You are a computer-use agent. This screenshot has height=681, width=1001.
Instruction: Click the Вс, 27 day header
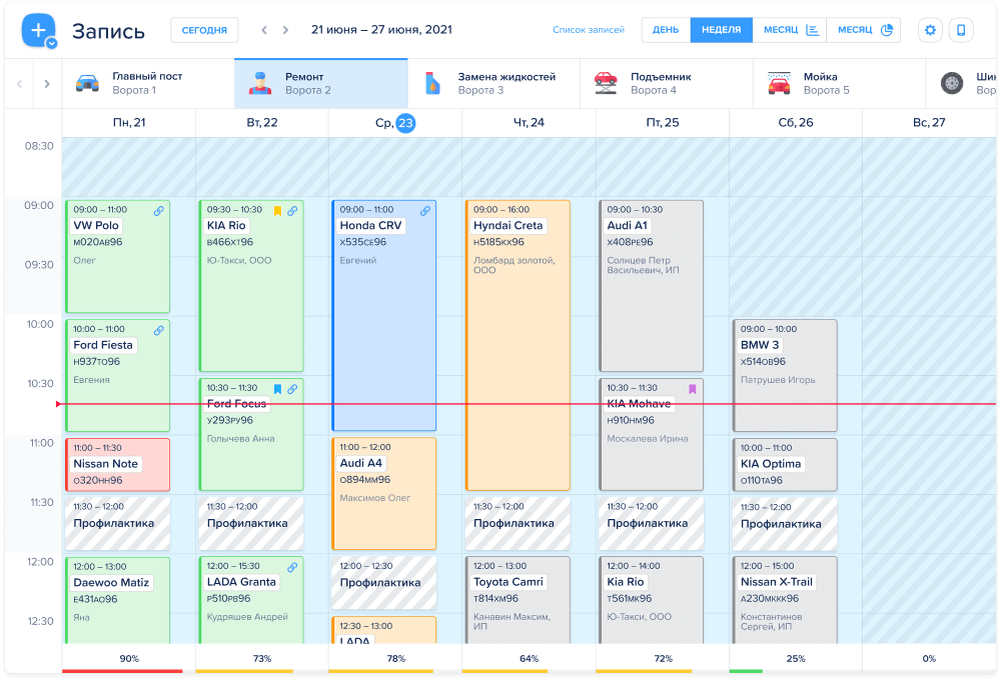929,123
